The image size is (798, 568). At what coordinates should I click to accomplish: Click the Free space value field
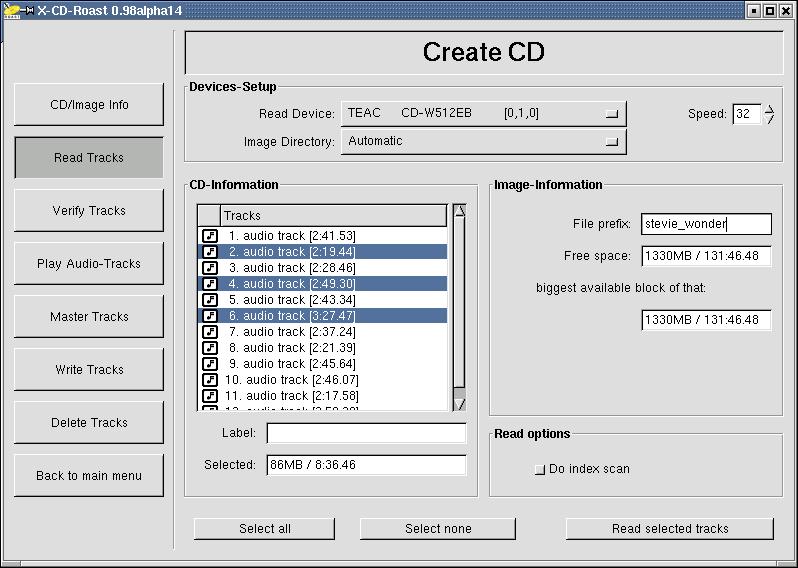click(x=706, y=256)
